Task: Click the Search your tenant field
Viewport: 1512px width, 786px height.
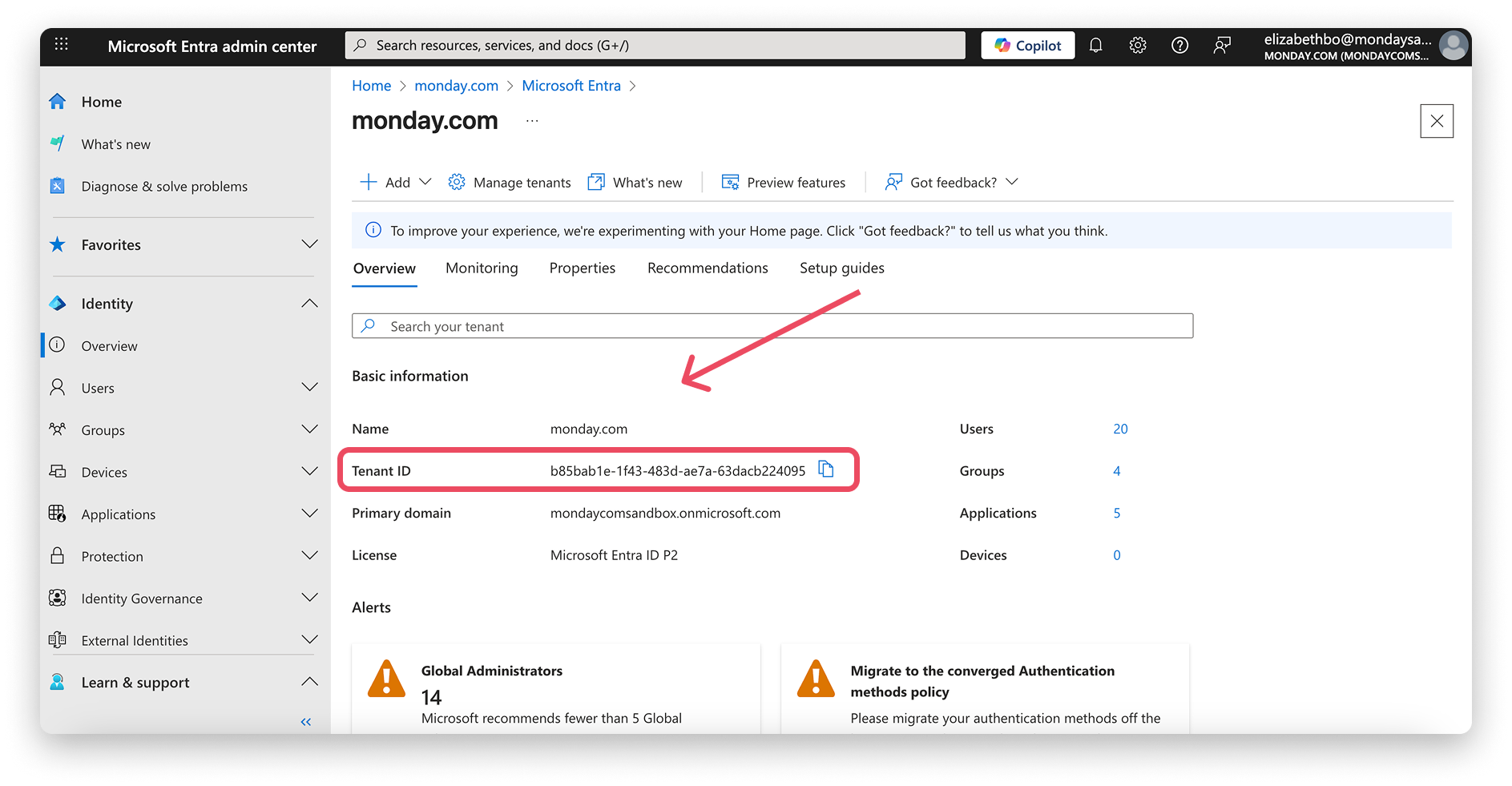Action: click(x=772, y=326)
